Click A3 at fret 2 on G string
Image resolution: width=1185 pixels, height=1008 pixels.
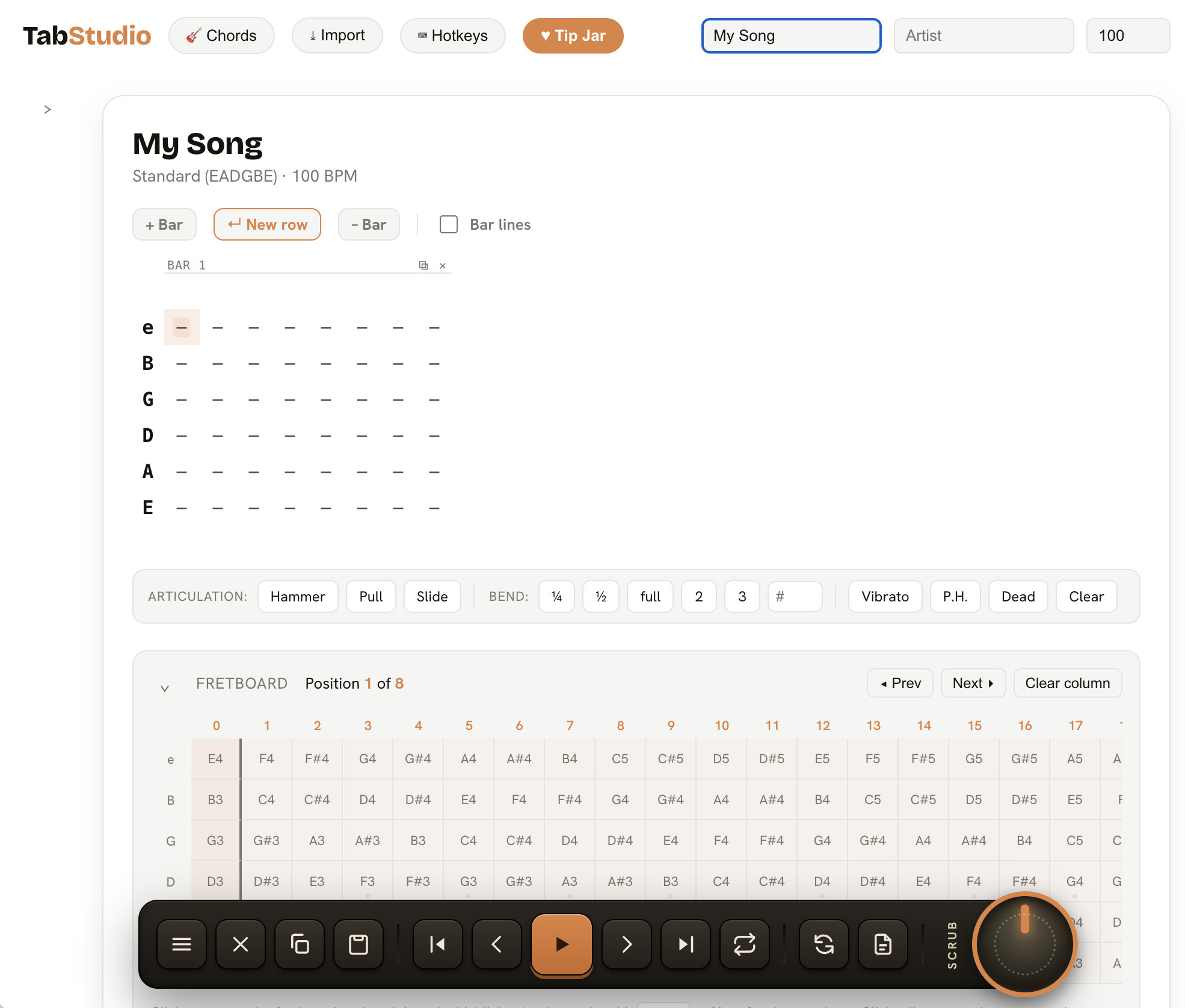pyautogui.click(x=317, y=840)
